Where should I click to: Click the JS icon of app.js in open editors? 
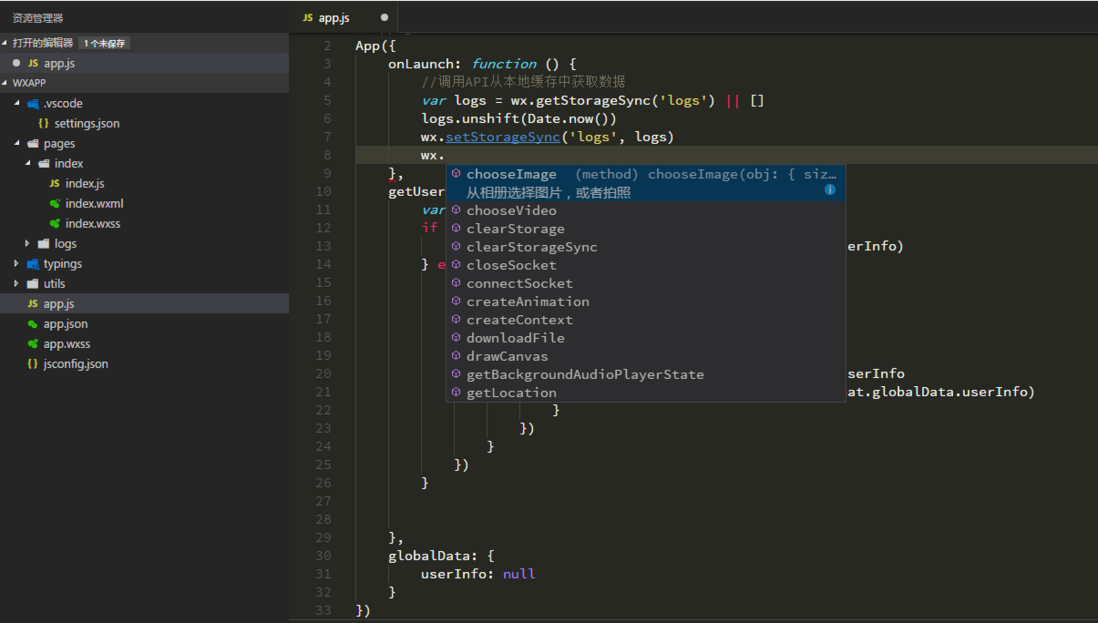(x=33, y=63)
